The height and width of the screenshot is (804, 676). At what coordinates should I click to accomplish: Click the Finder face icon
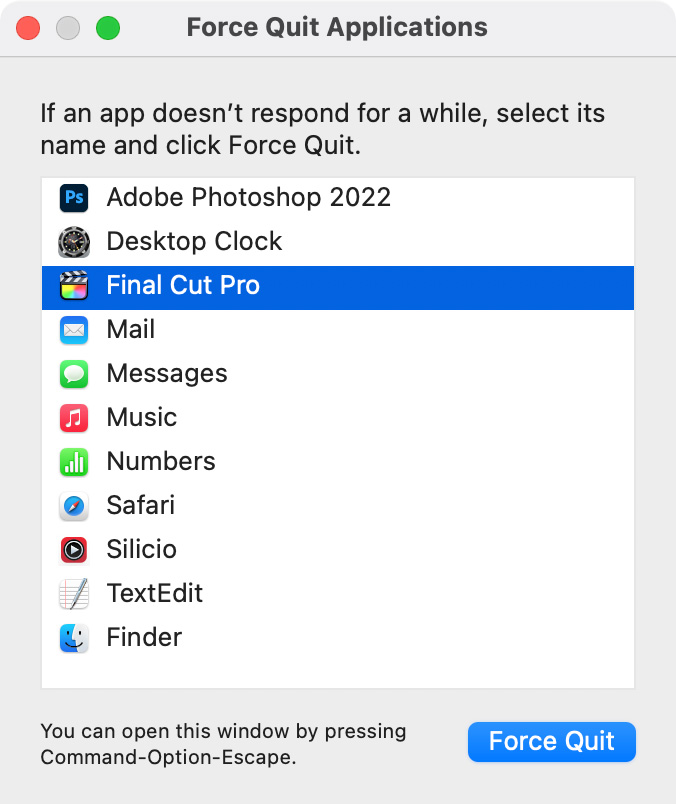pos(74,638)
